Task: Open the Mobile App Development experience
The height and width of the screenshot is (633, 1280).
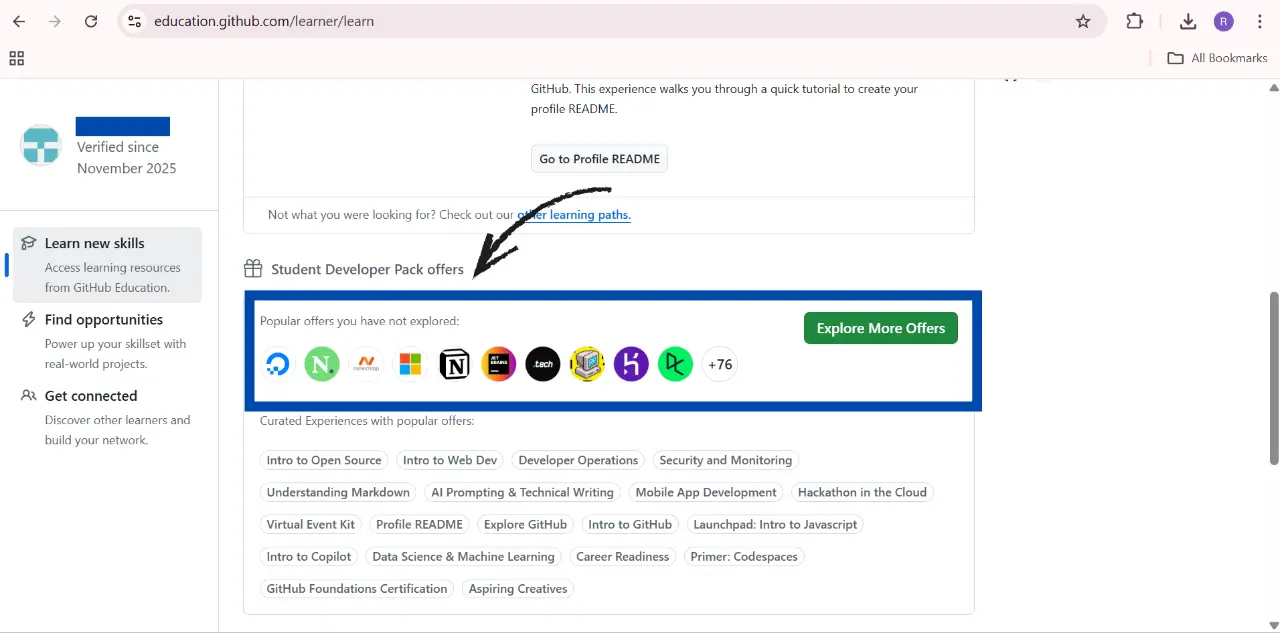Action: point(706,492)
